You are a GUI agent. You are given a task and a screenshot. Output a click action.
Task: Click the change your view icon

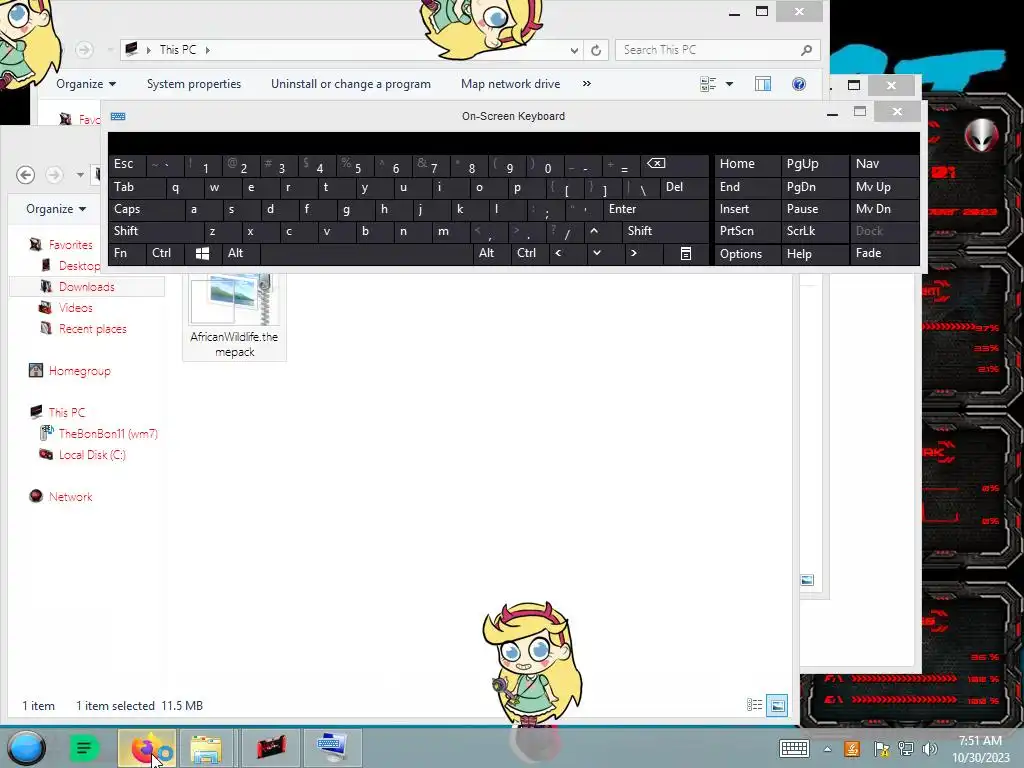click(x=708, y=84)
